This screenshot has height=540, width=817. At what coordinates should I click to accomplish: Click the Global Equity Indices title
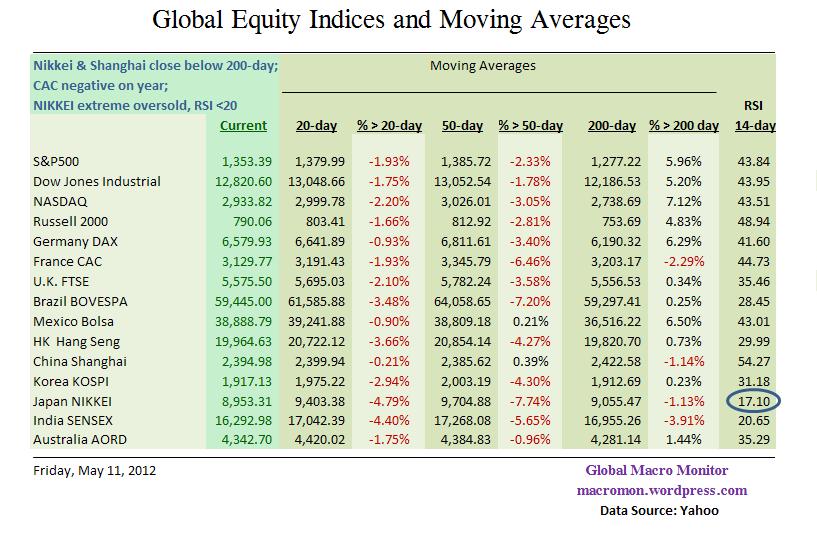(x=391, y=19)
